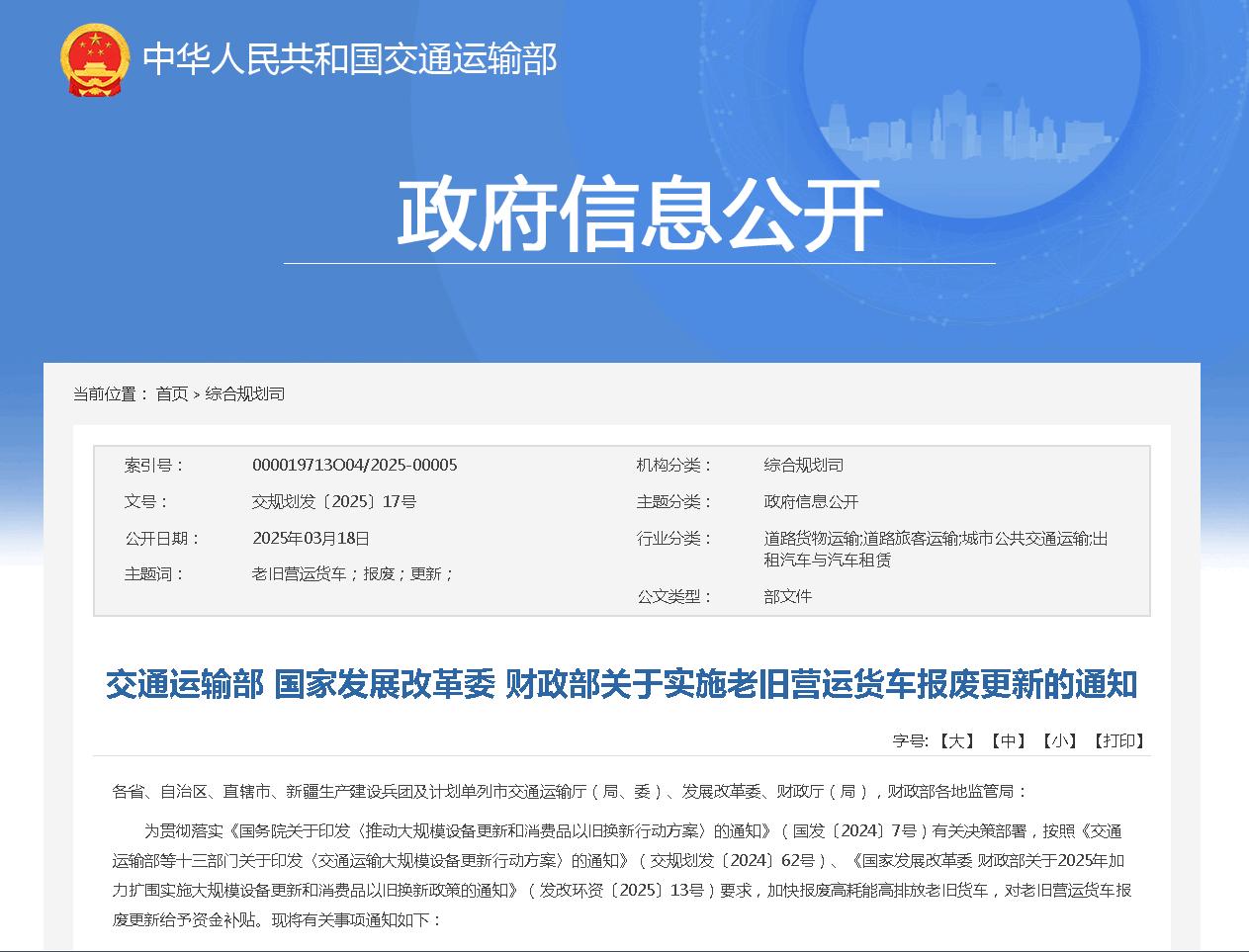Set font size to 大
Image resolution: width=1249 pixels, height=952 pixels.
(x=956, y=740)
